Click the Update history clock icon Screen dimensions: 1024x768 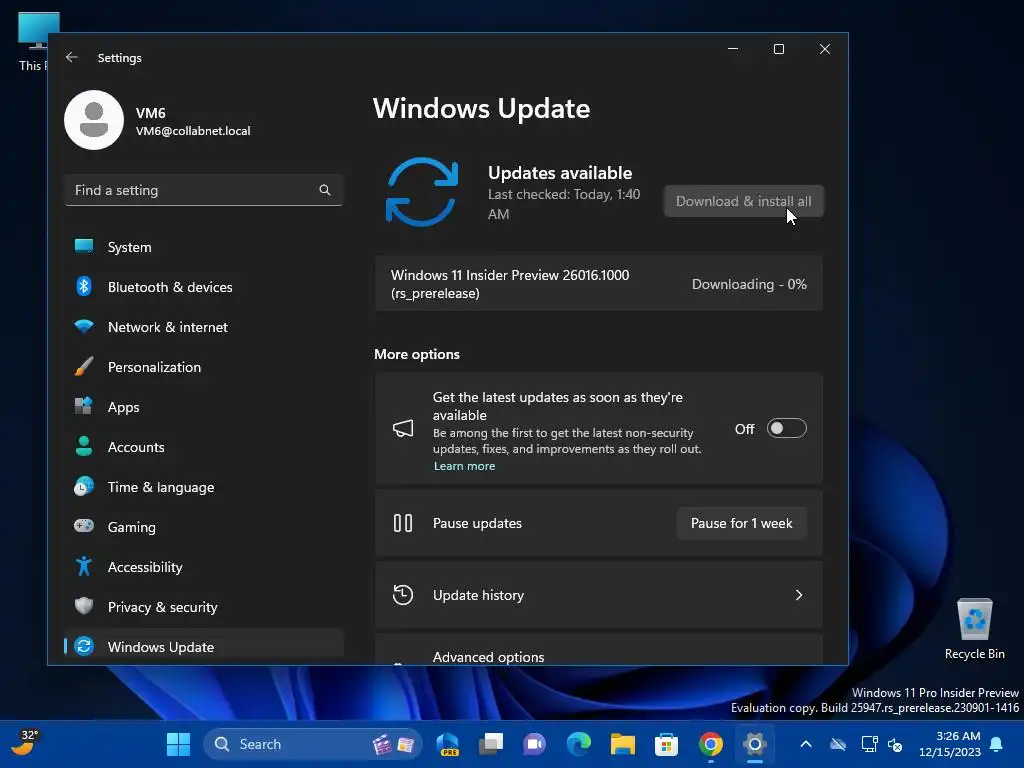(x=403, y=595)
